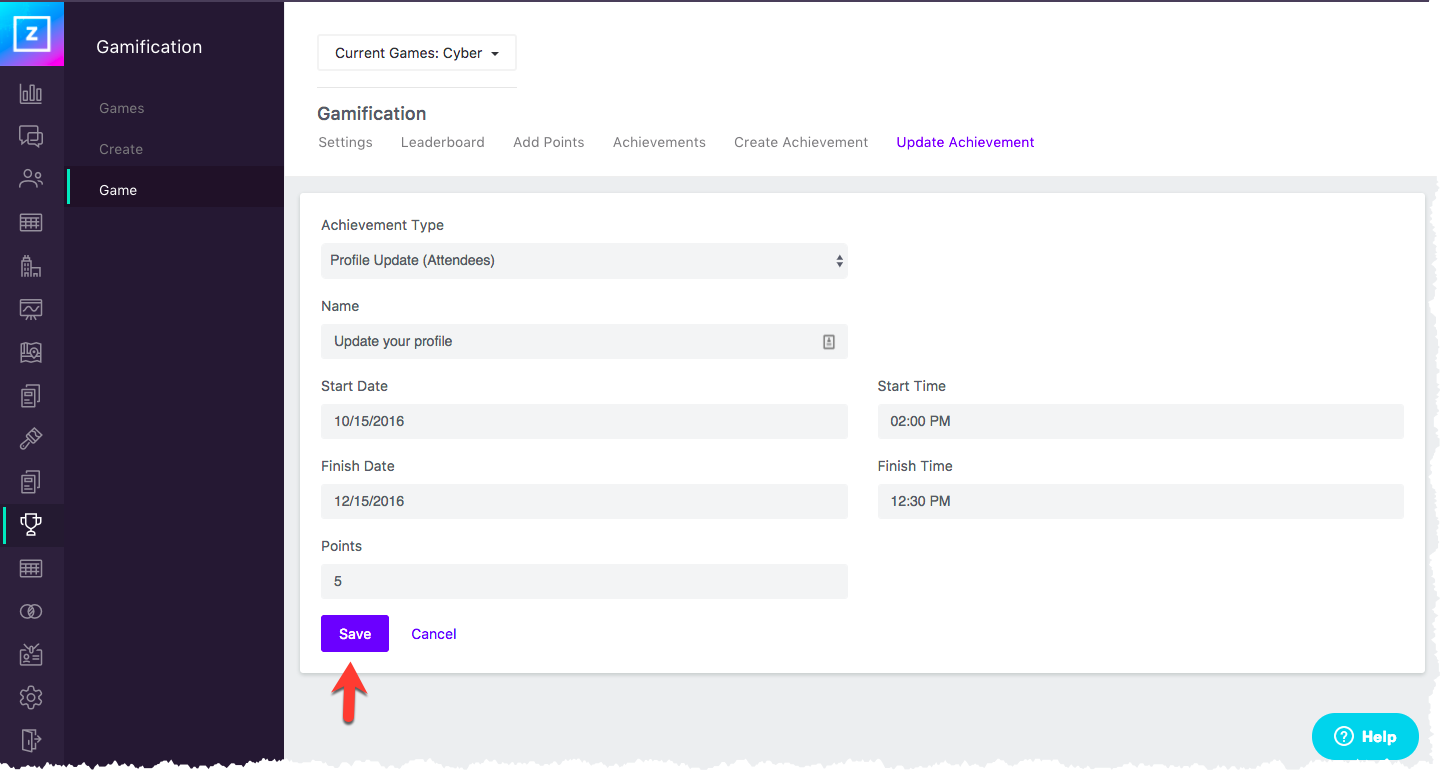
Task: Click the Start Date field
Action: pos(584,421)
